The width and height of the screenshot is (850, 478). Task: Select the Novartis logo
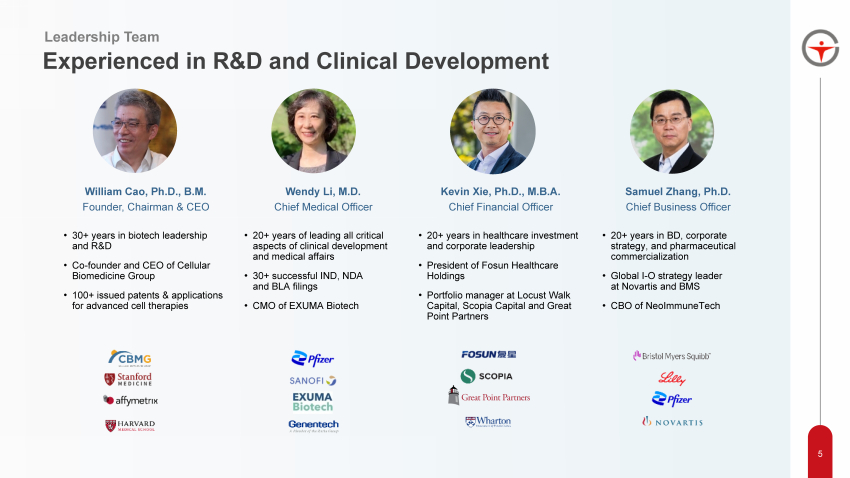pos(672,423)
